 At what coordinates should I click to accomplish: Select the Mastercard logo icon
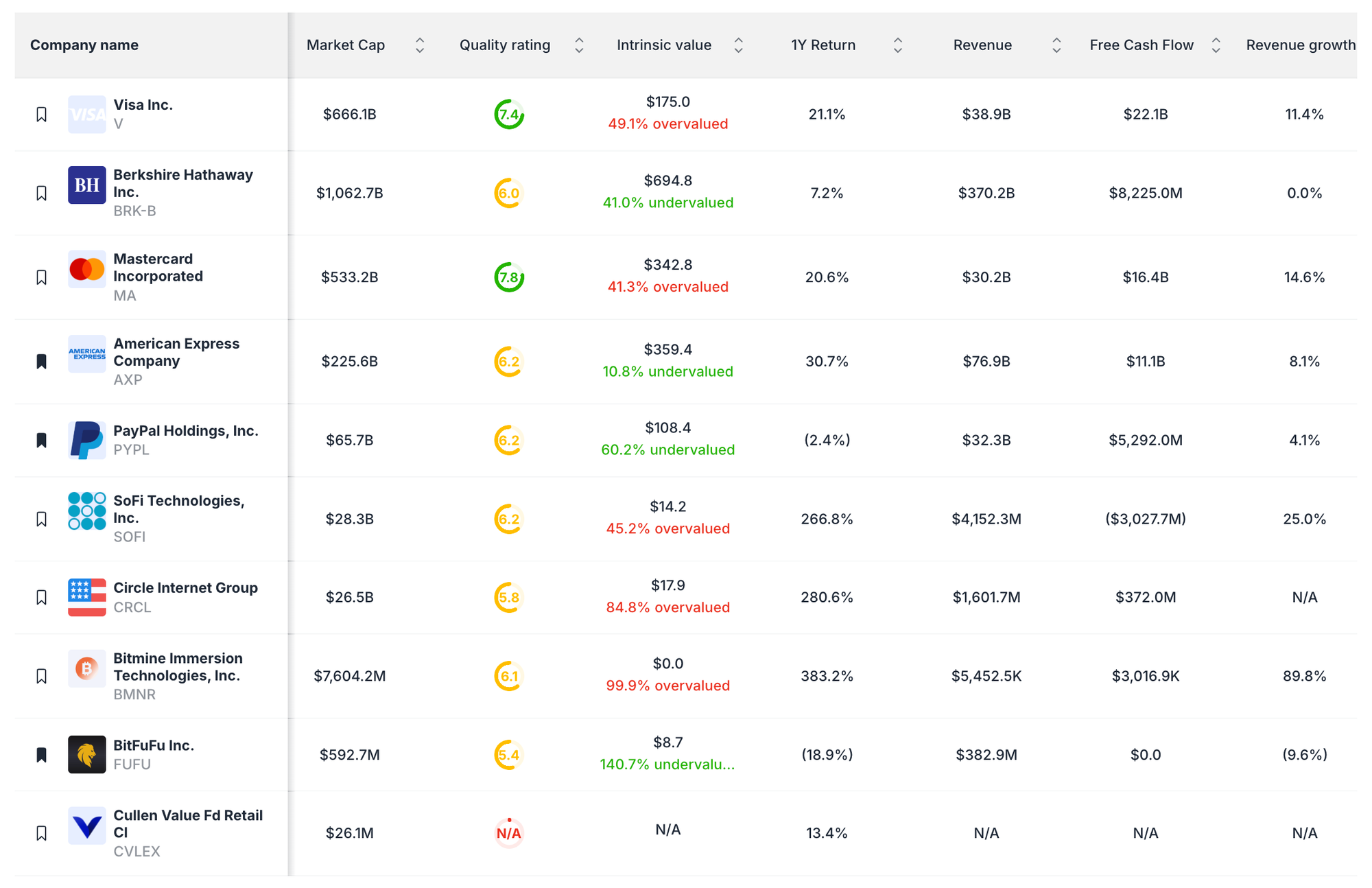(86, 270)
